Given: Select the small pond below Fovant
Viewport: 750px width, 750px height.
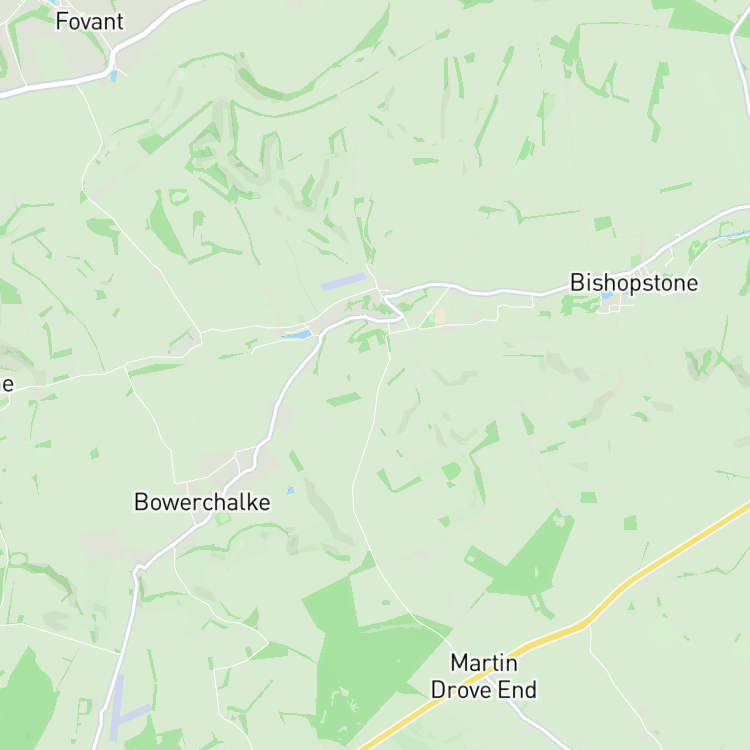Looking at the screenshot, I should pyautogui.click(x=113, y=76).
